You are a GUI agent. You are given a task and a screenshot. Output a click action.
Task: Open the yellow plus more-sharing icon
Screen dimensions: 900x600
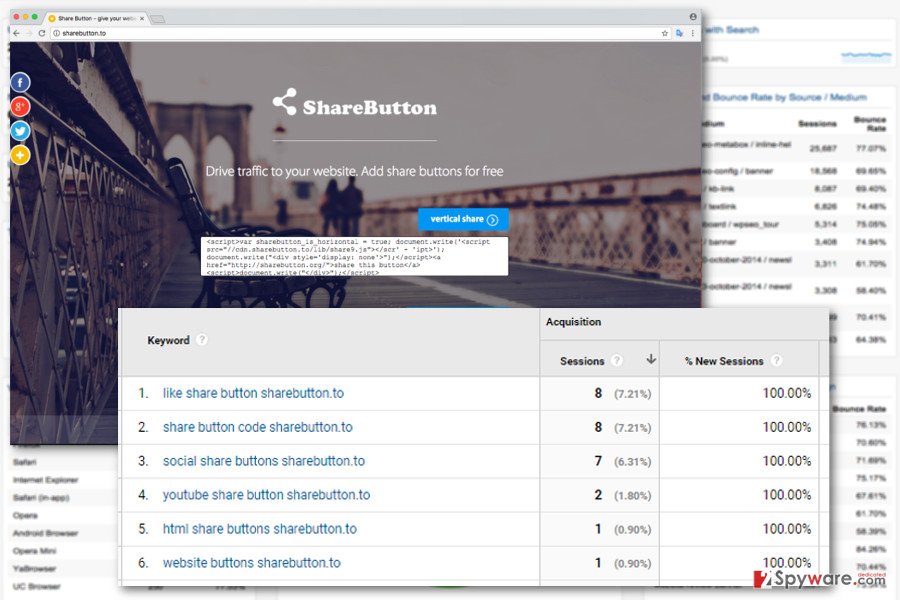(20, 155)
